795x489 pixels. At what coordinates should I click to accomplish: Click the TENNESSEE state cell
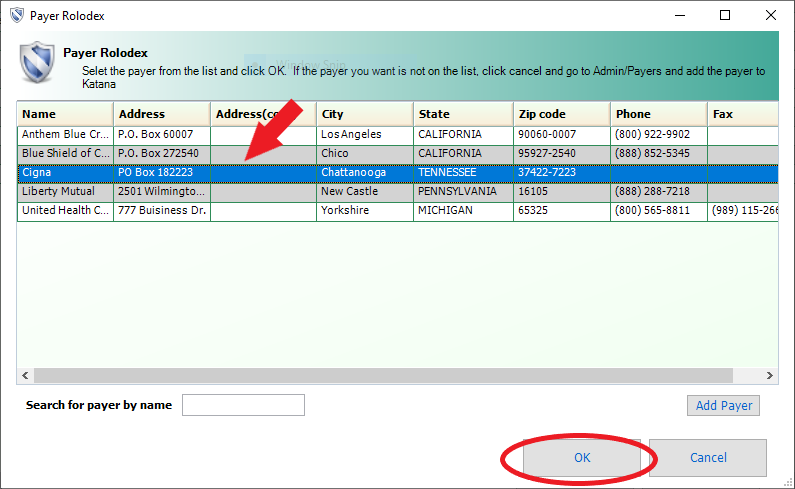tap(463, 172)
